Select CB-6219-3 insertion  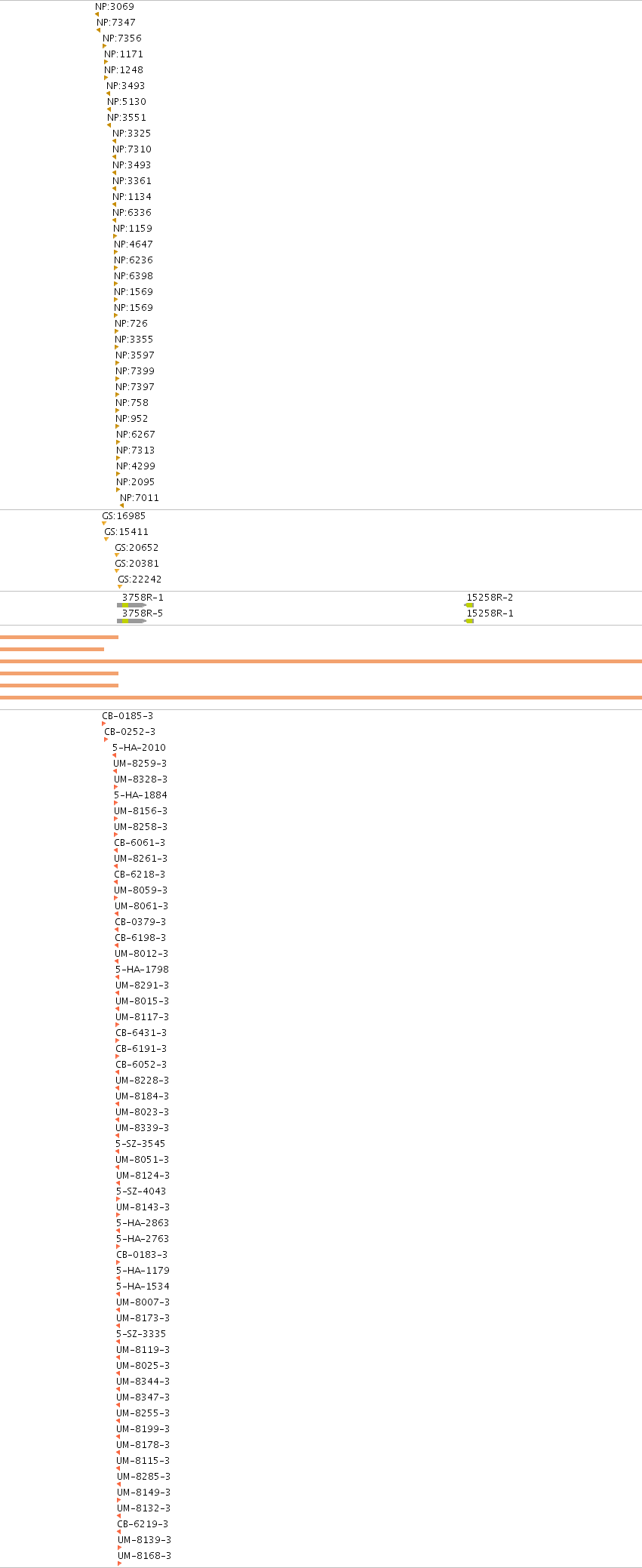[x=143, y=1524]
